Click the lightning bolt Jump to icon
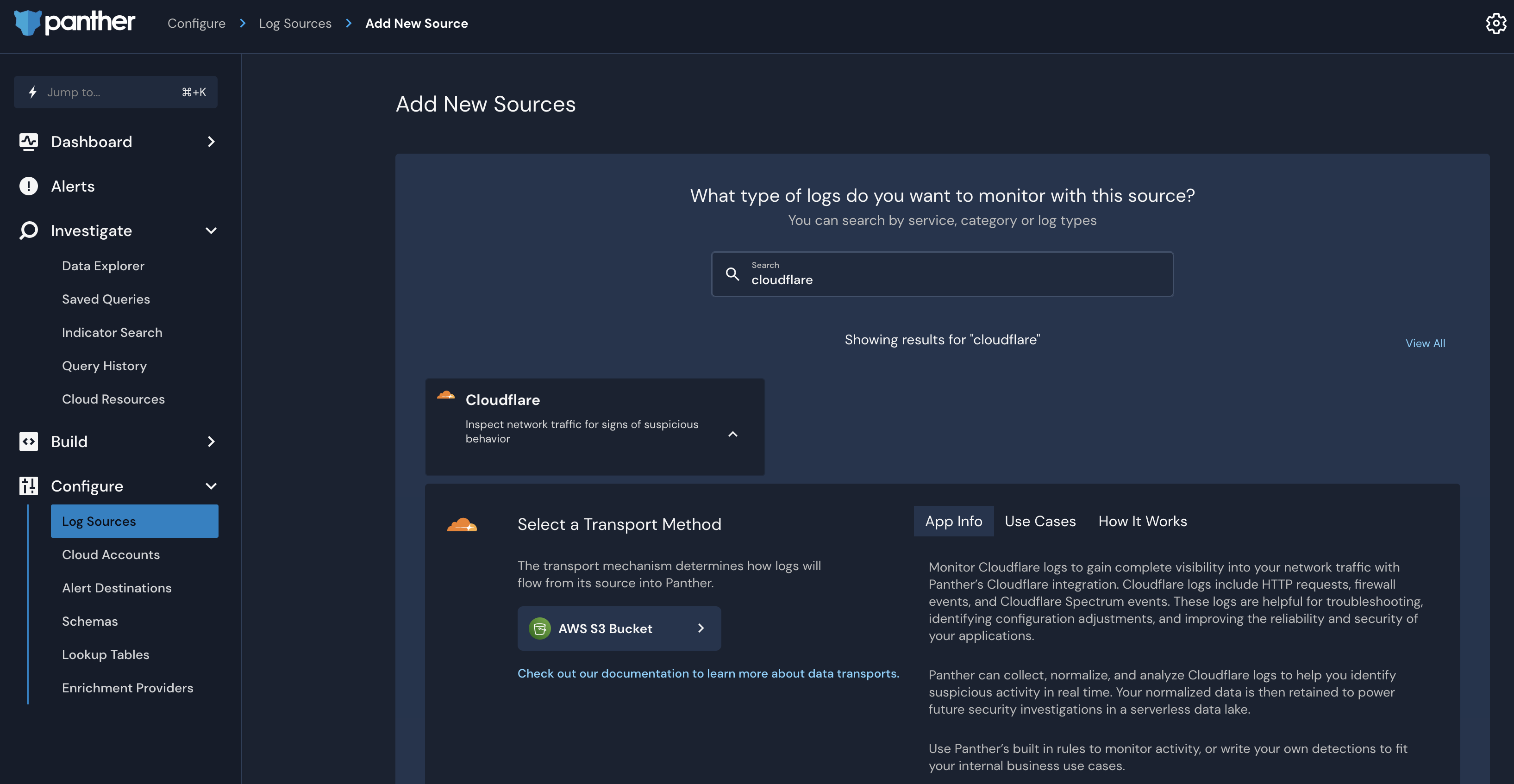The image size is (1514, 784). [33, 92]
